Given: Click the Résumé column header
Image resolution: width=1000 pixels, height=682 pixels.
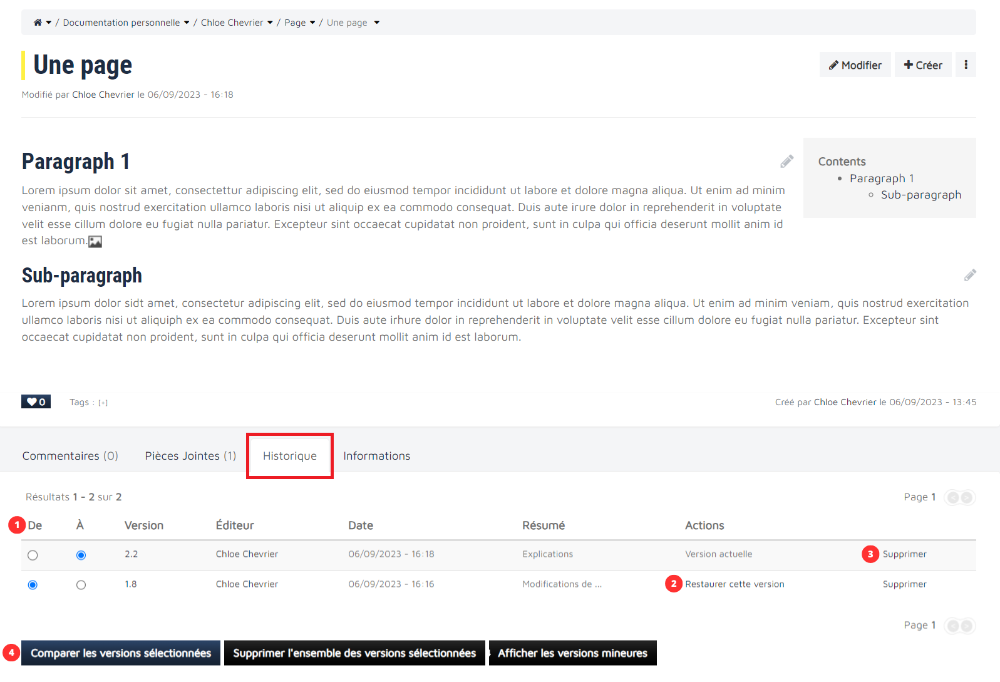Looking at the screenshot, I should pos(543,525).
